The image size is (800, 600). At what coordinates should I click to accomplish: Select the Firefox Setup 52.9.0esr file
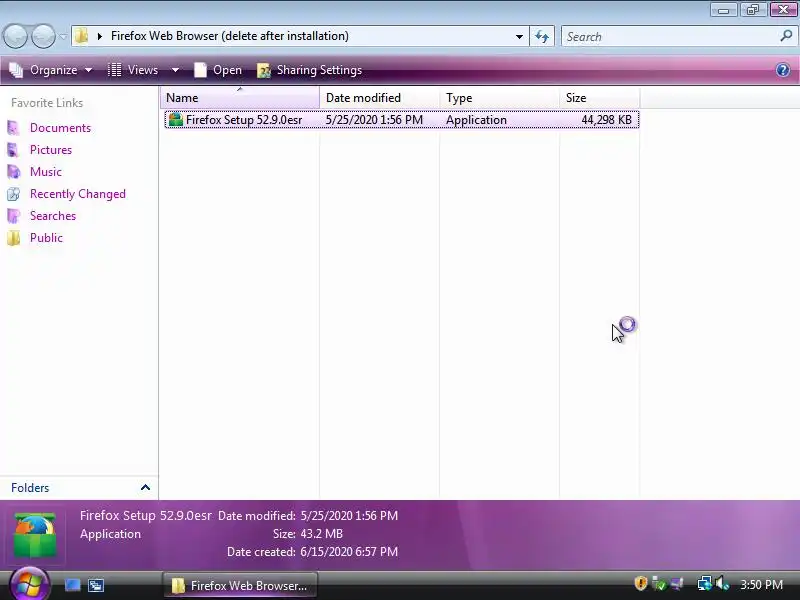(x=402, y=120)
